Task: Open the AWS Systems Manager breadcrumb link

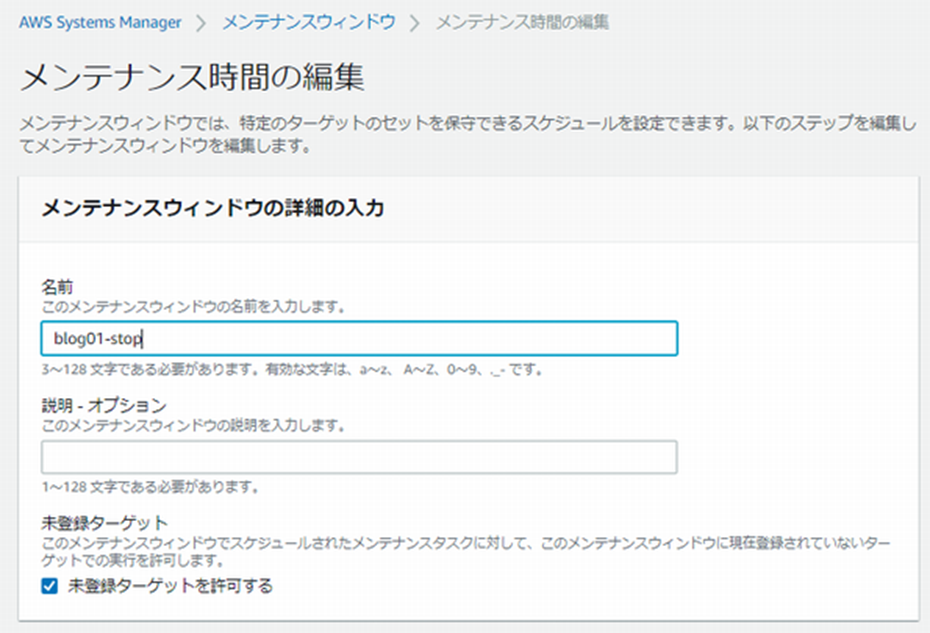Action: point(100,23)
